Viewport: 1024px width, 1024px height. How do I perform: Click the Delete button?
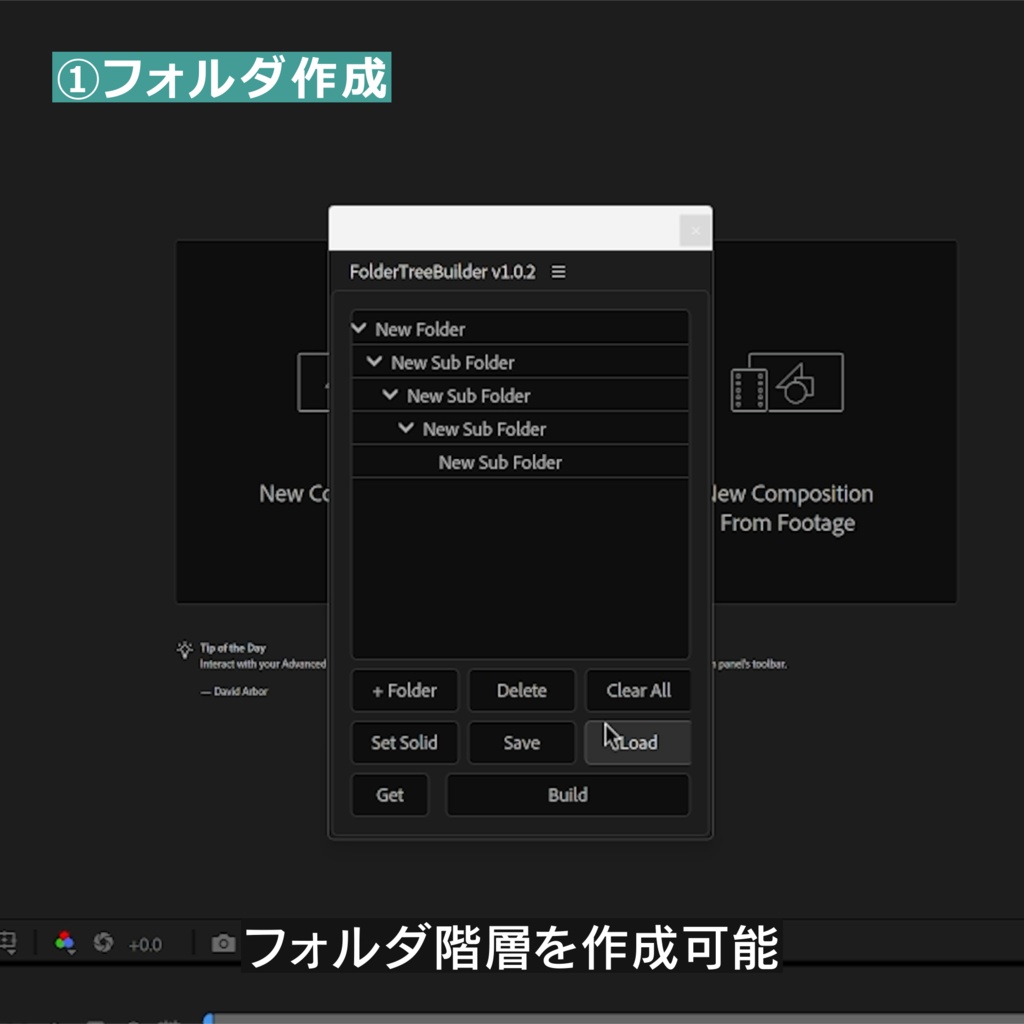coord(521,690)
